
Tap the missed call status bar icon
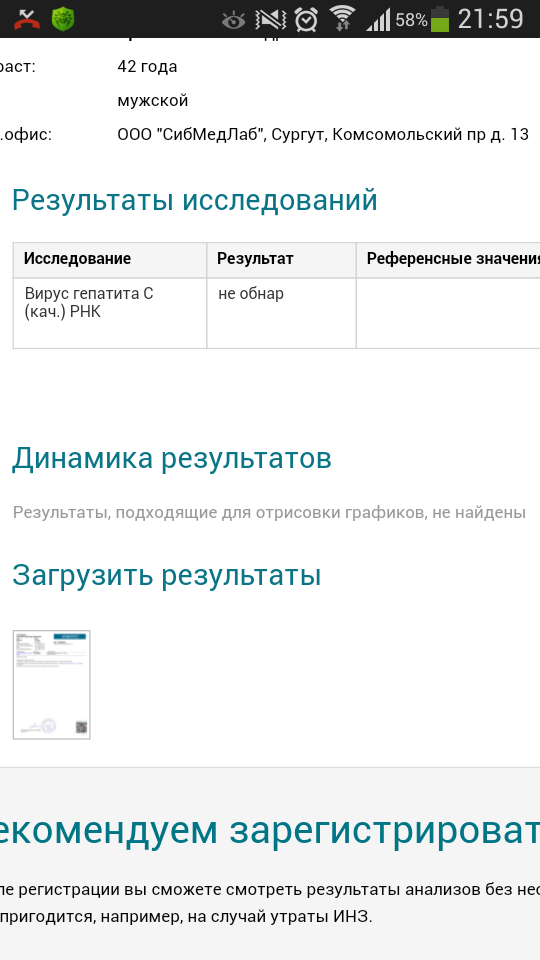tap(27, 19)
